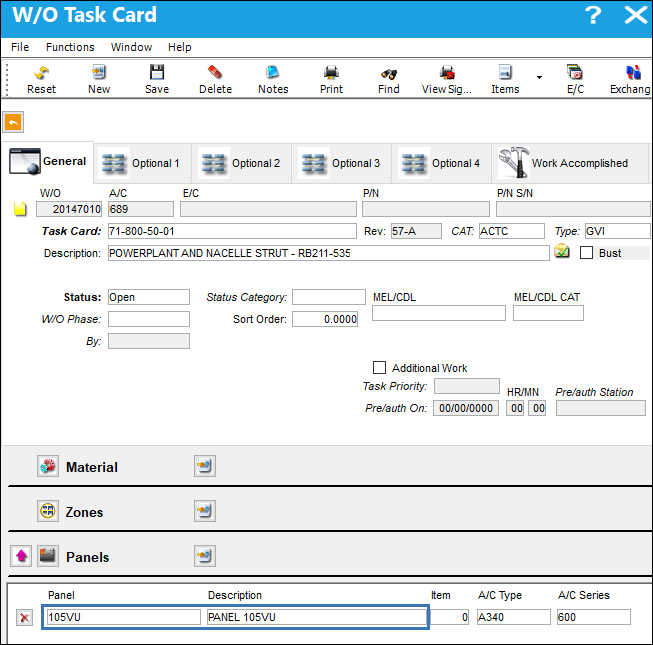Open the Functions menu
Image resolution: width=653 pixels, height=645 pixels.
[x=70, y=47]
